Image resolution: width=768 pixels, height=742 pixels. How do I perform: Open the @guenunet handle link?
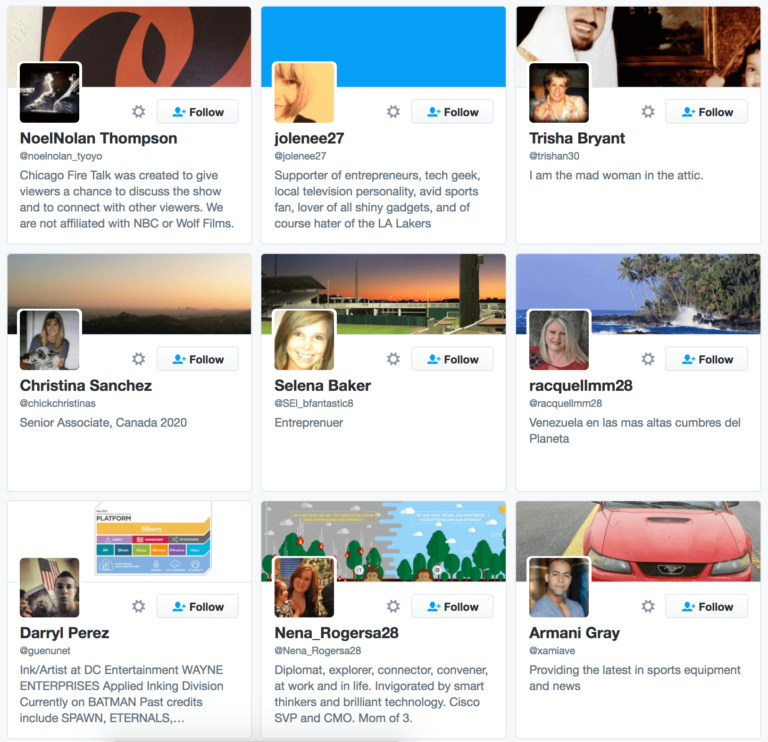point(45,650)
